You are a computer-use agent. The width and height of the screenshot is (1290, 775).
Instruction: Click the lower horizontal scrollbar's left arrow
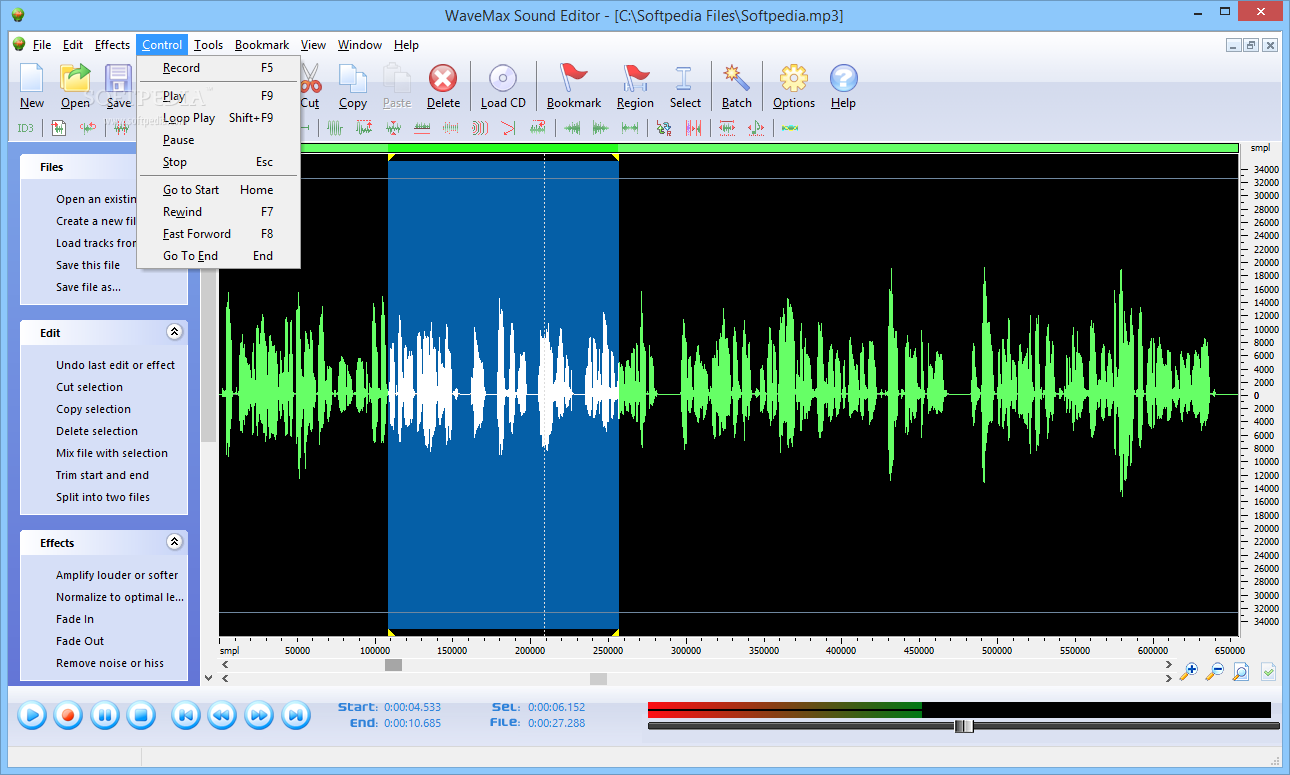(225, 678)
